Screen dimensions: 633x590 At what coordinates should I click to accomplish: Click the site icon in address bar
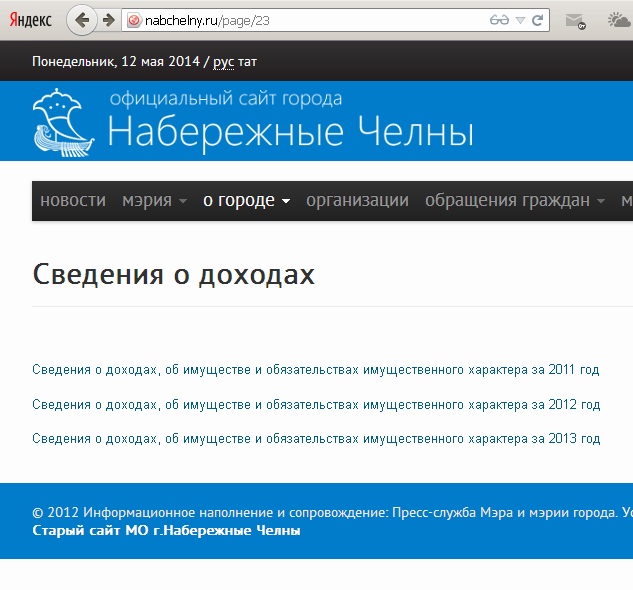point(131,20)
